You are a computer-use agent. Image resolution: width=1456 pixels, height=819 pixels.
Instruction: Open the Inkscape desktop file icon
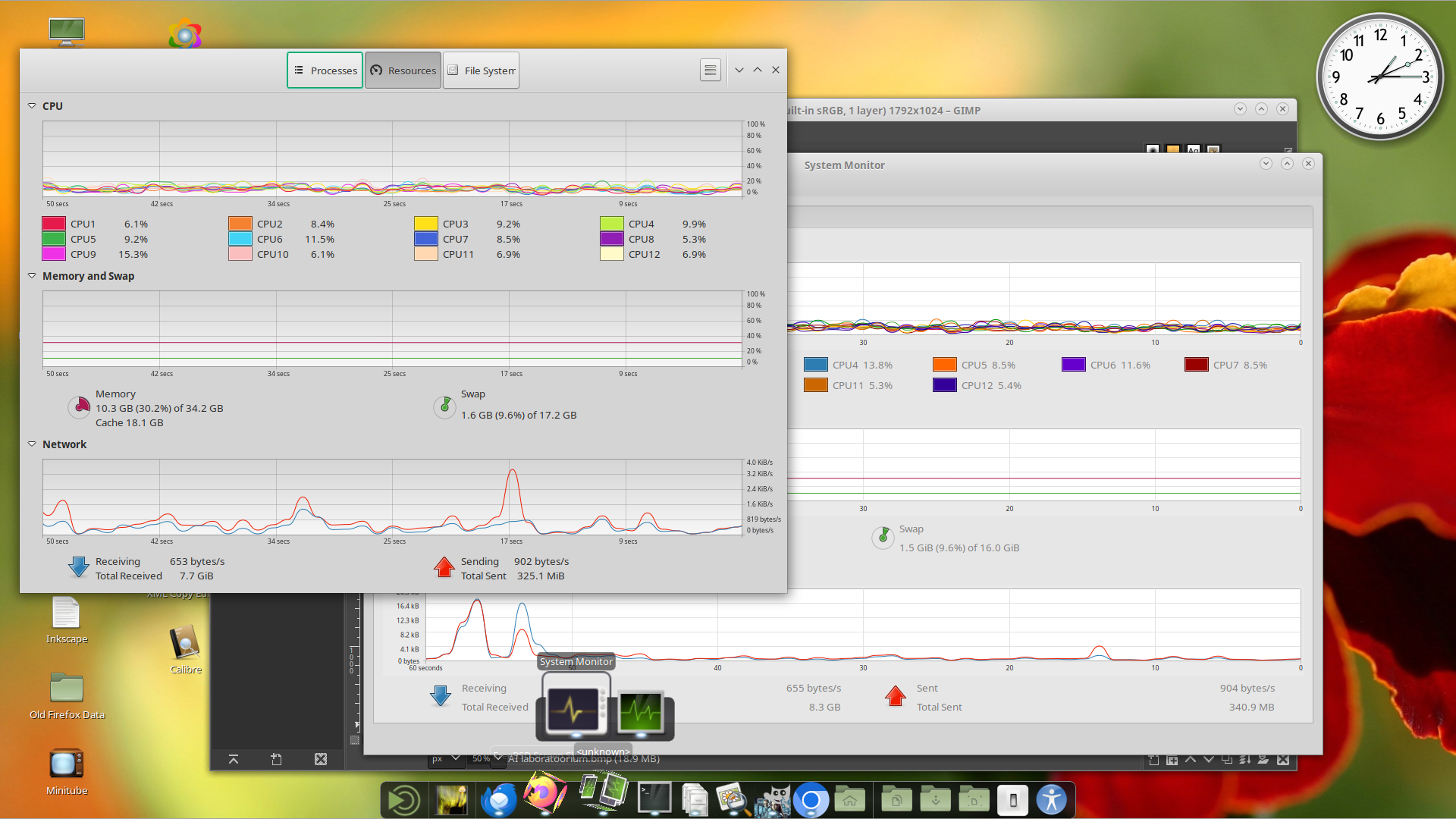point(67,620)
